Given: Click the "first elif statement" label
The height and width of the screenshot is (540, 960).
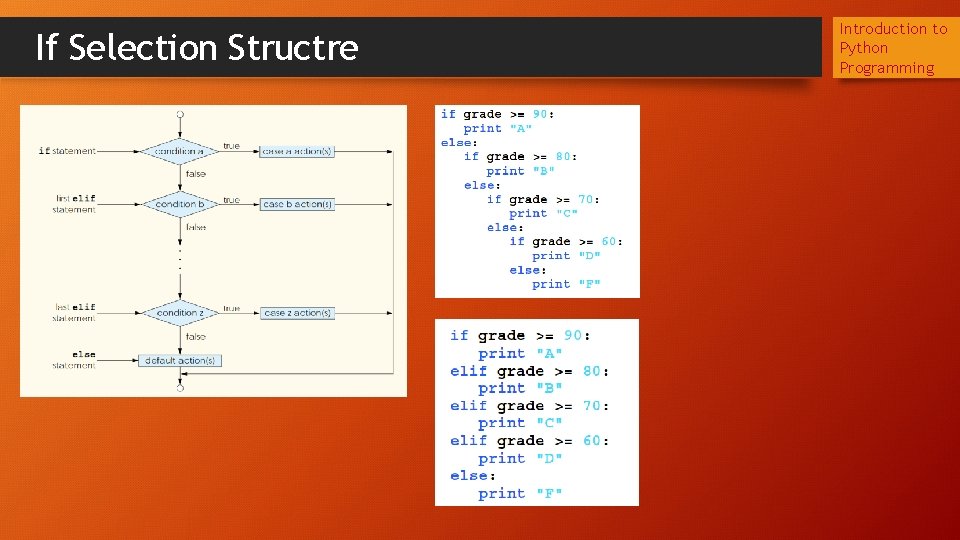Looking at the screenshot, I should (x=74, y=204).
